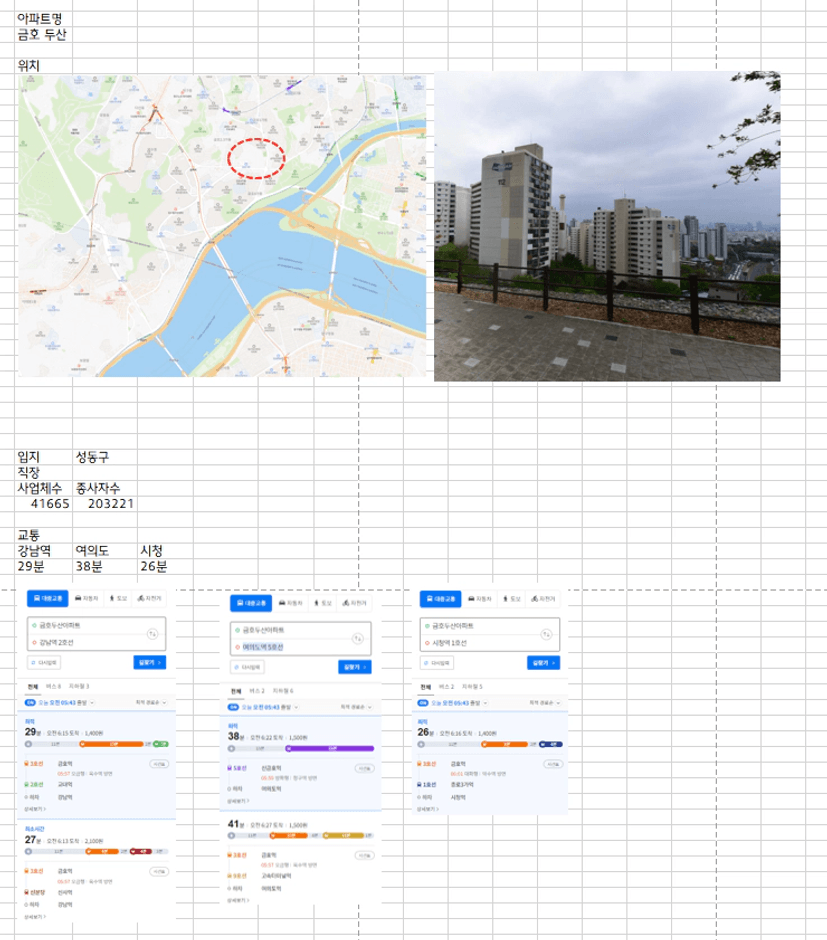Viewport: 827px width, 940px height.
Task: Select 자전거 bicycle mode in 강남역 panel
Action: pyautogui.click(x=149, y=598)
